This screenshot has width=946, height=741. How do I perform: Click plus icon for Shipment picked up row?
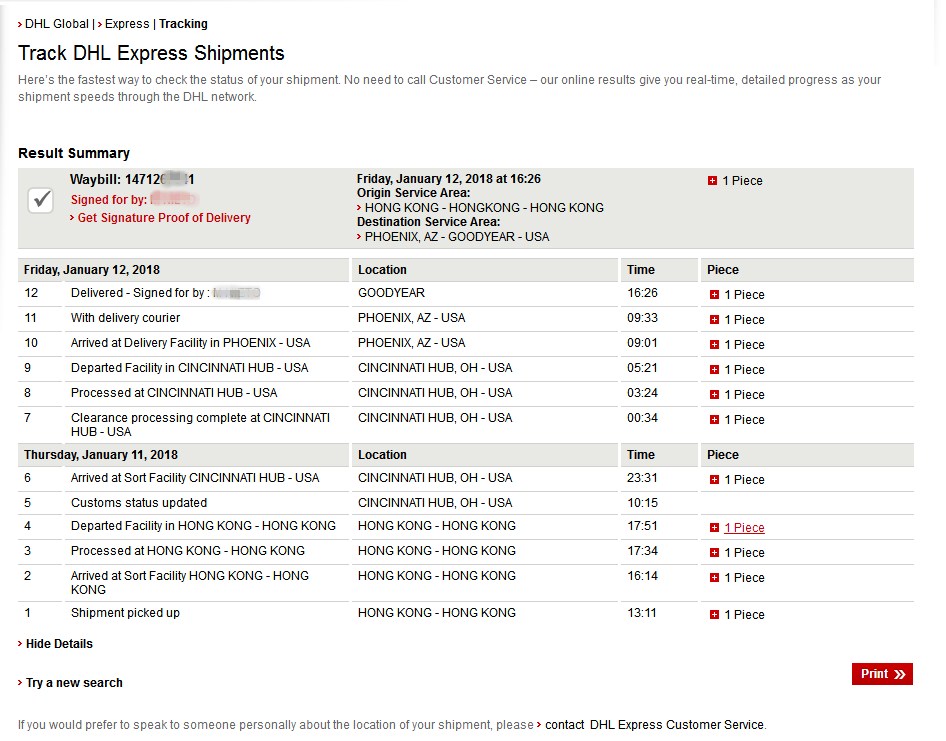coord(714,615)
